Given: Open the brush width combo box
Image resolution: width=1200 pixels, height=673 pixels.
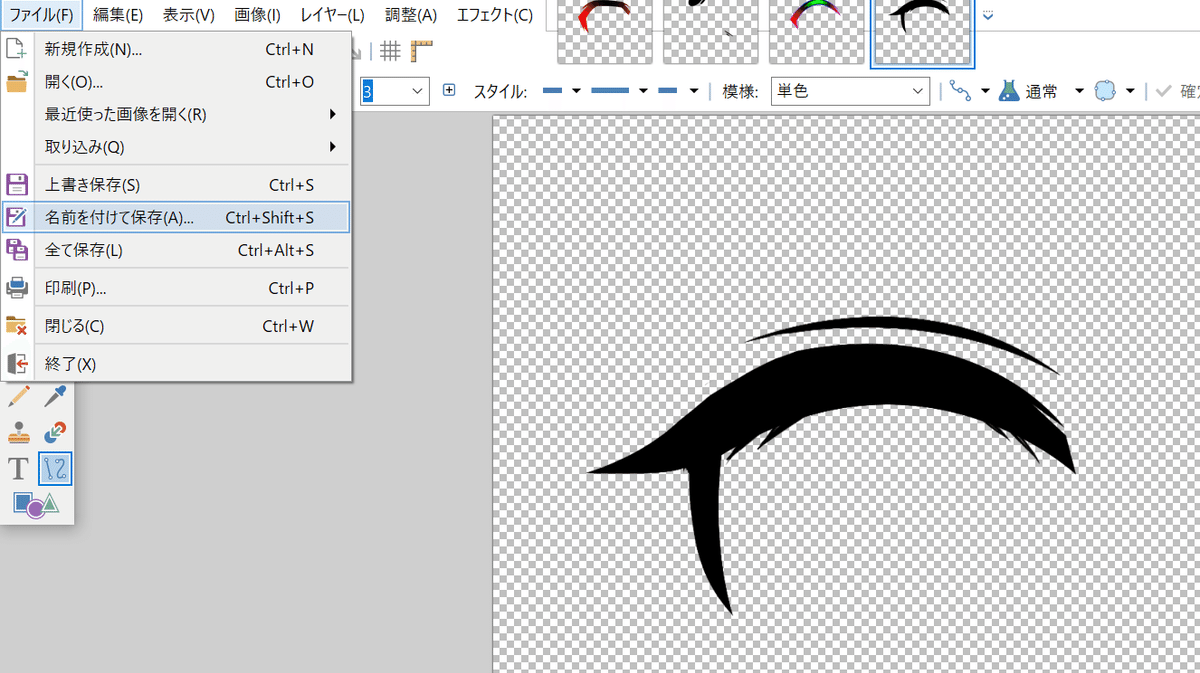Looking at the screenshot, I should [394, 91].
